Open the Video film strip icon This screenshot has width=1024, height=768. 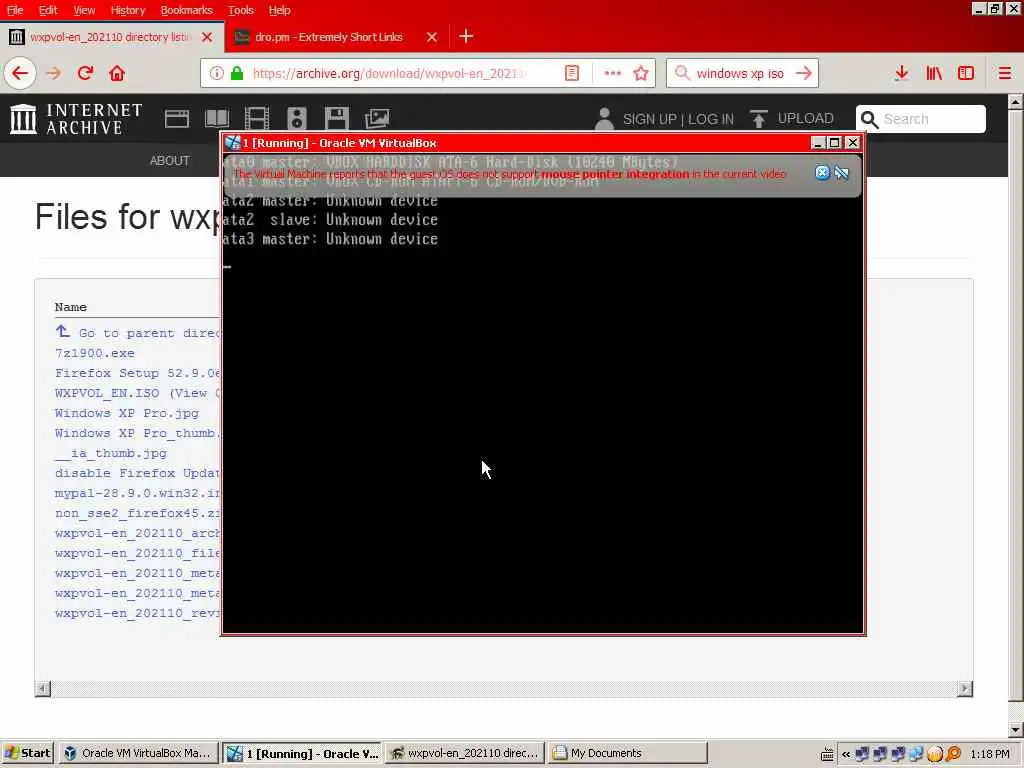[x=257, y=119]
